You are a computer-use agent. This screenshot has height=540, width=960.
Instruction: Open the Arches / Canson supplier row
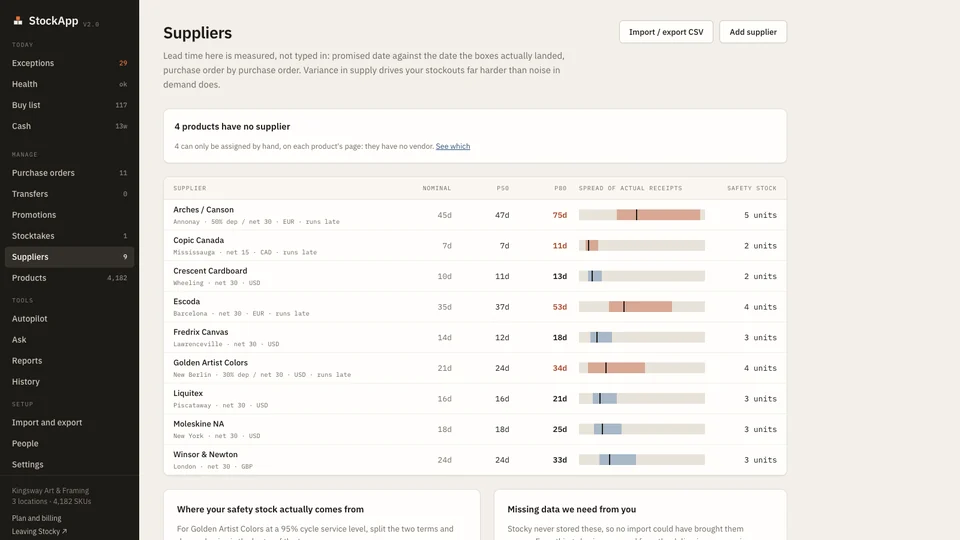click(x=475, y=215)
